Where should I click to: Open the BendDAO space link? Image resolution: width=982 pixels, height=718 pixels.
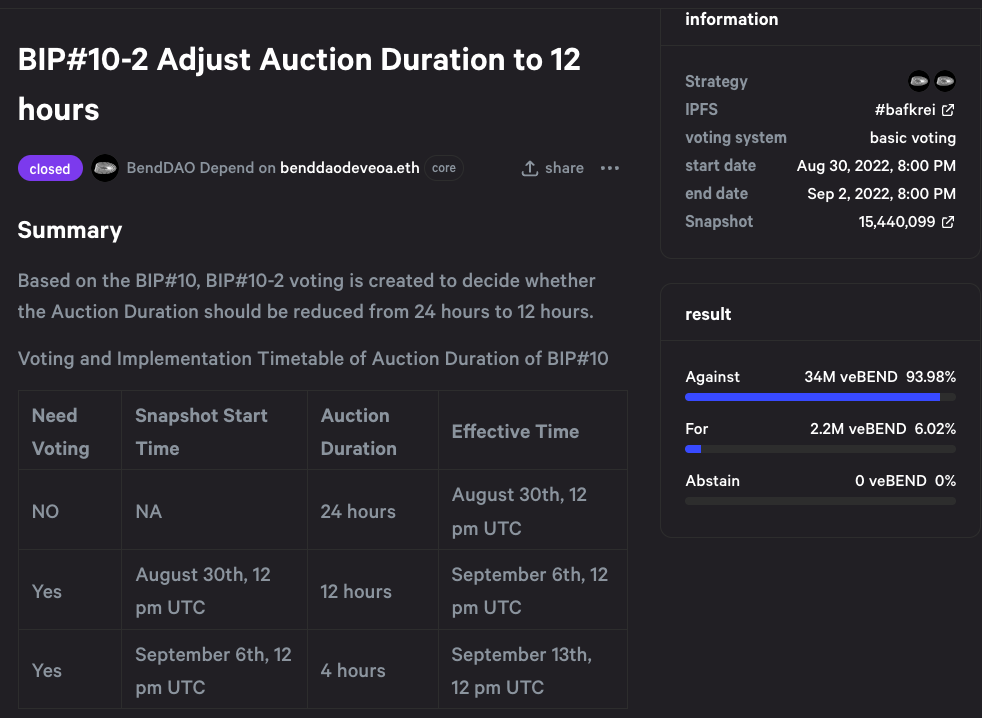[x=162, y=168]
